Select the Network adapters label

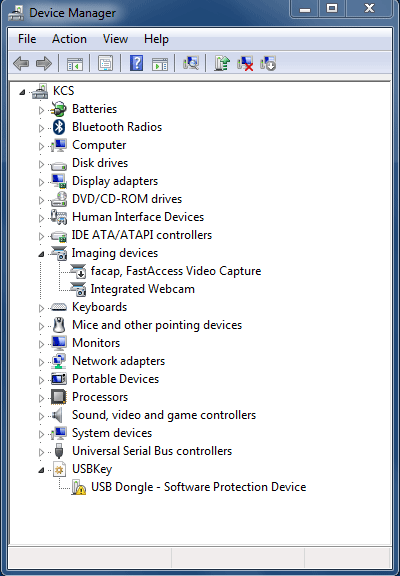coord(119,361)
